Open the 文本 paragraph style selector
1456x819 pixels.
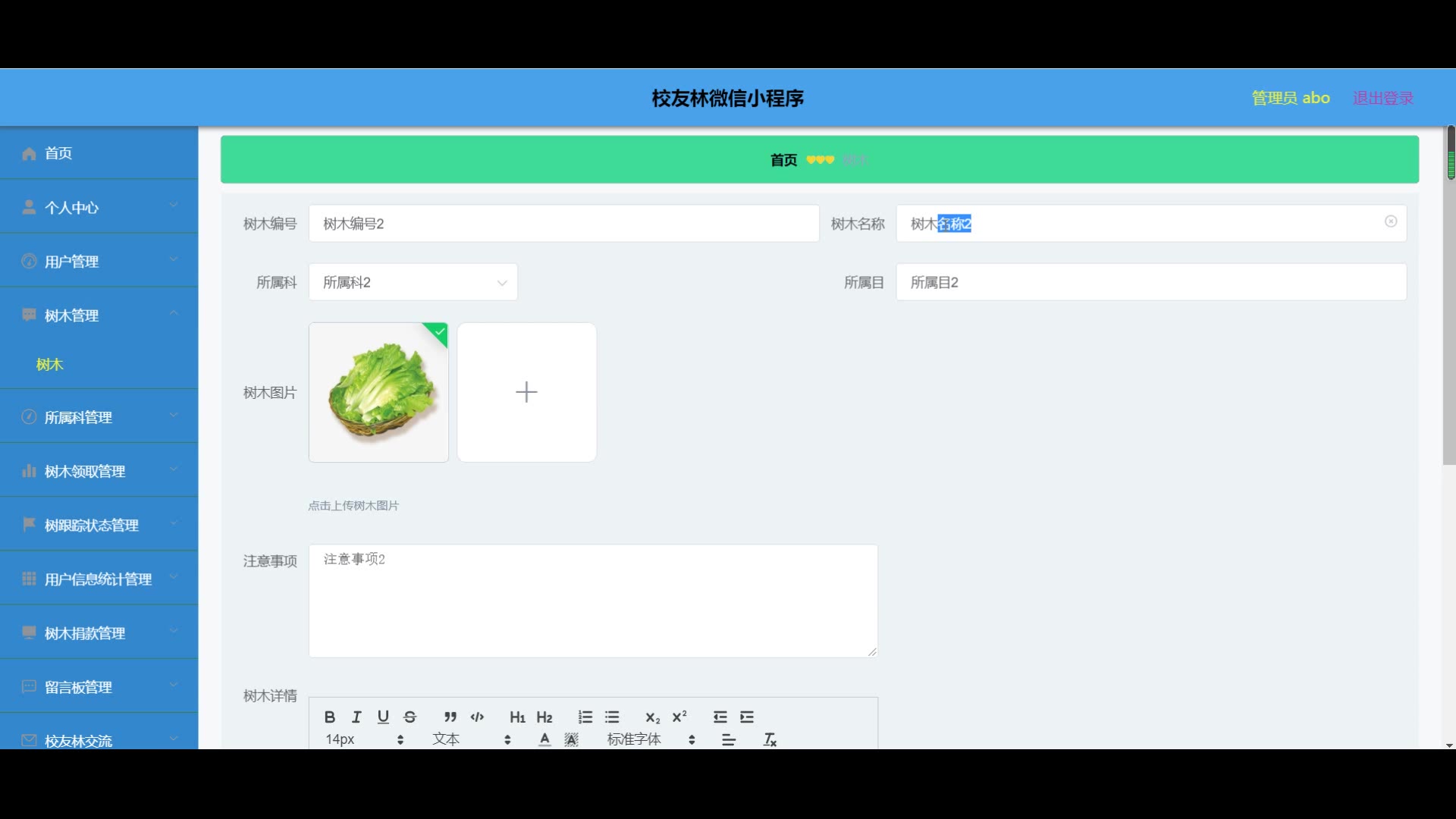[x=471, y=739]
